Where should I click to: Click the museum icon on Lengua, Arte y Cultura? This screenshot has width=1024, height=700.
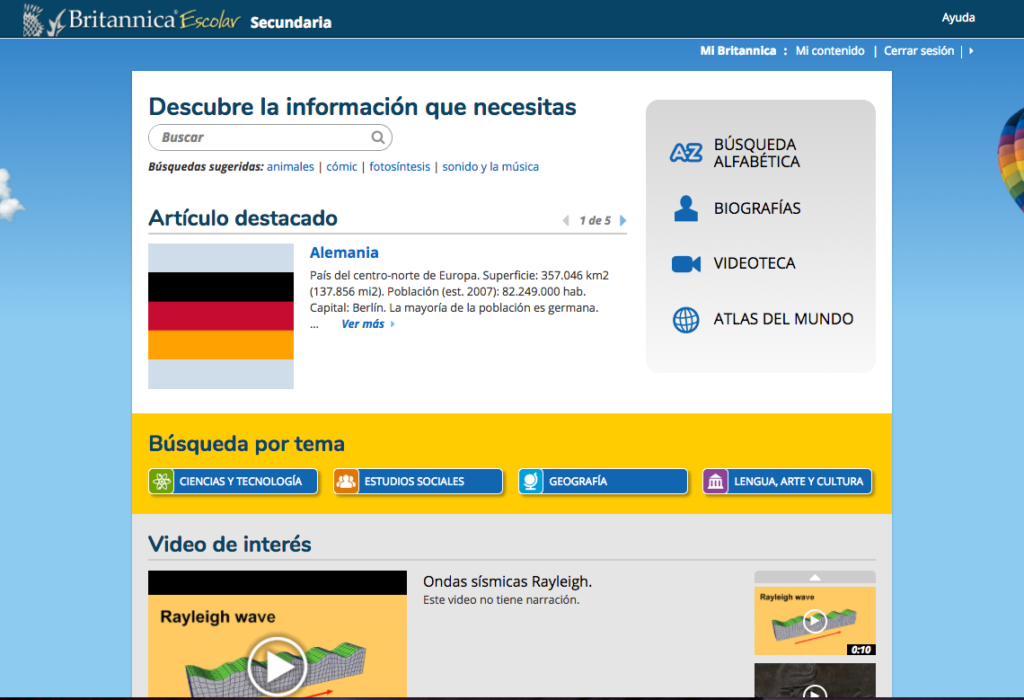tap(715, 481)
